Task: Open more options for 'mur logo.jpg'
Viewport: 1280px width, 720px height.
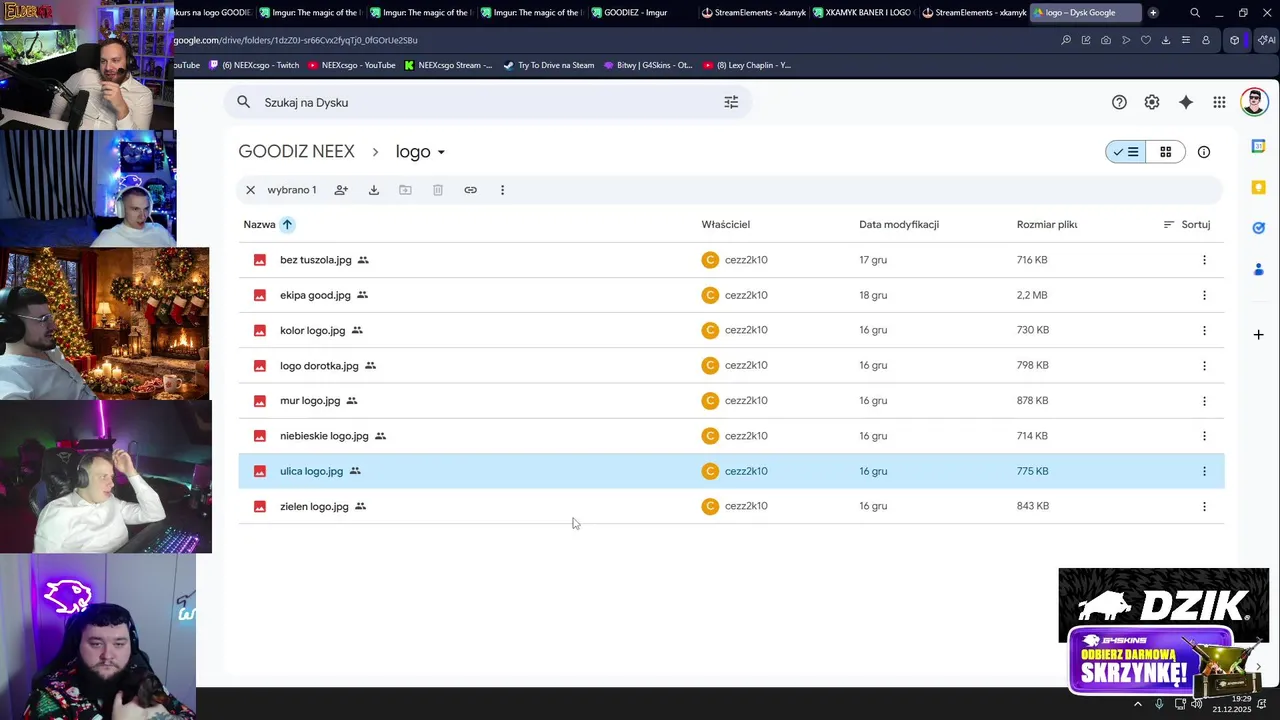Action: 1204,401
